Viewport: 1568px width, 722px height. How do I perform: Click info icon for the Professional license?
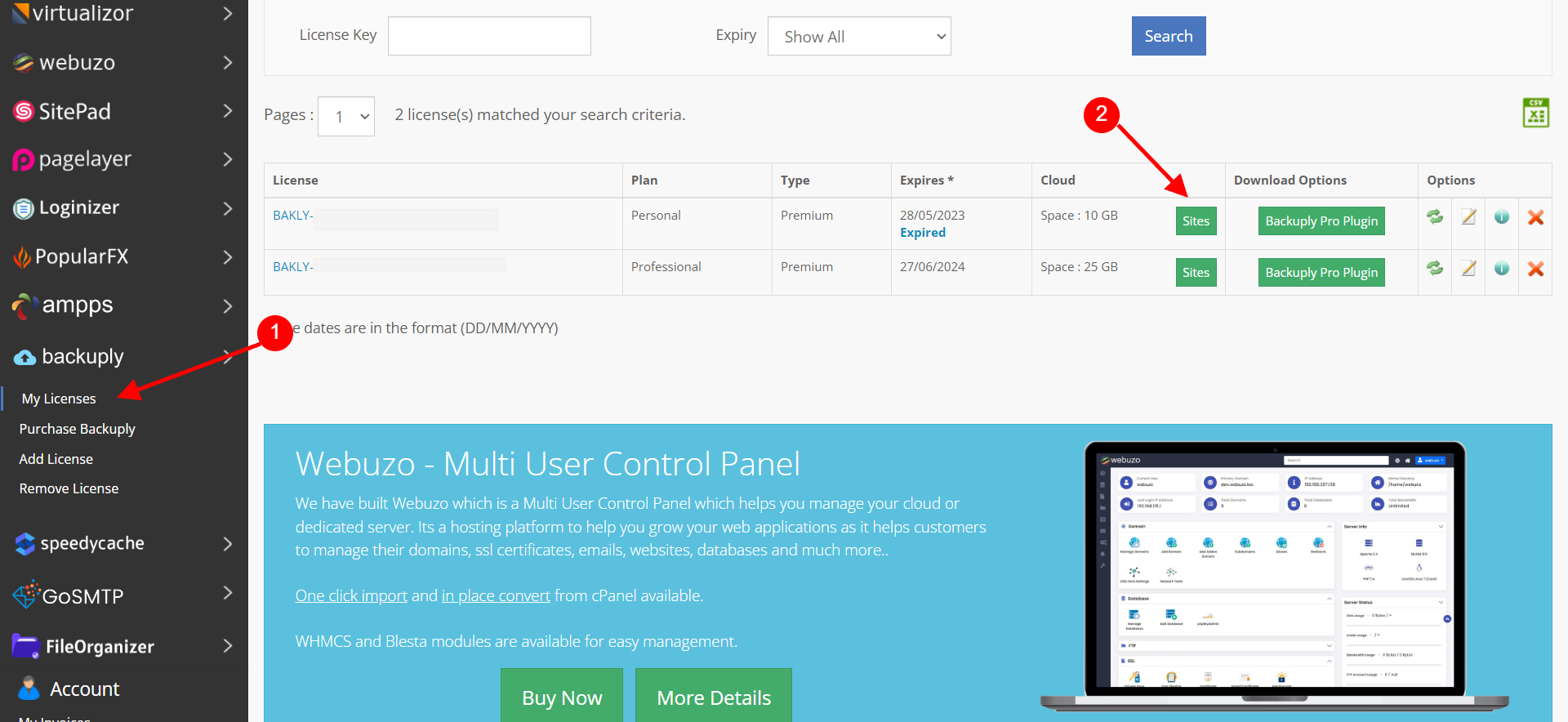[x=1502, y=268]
